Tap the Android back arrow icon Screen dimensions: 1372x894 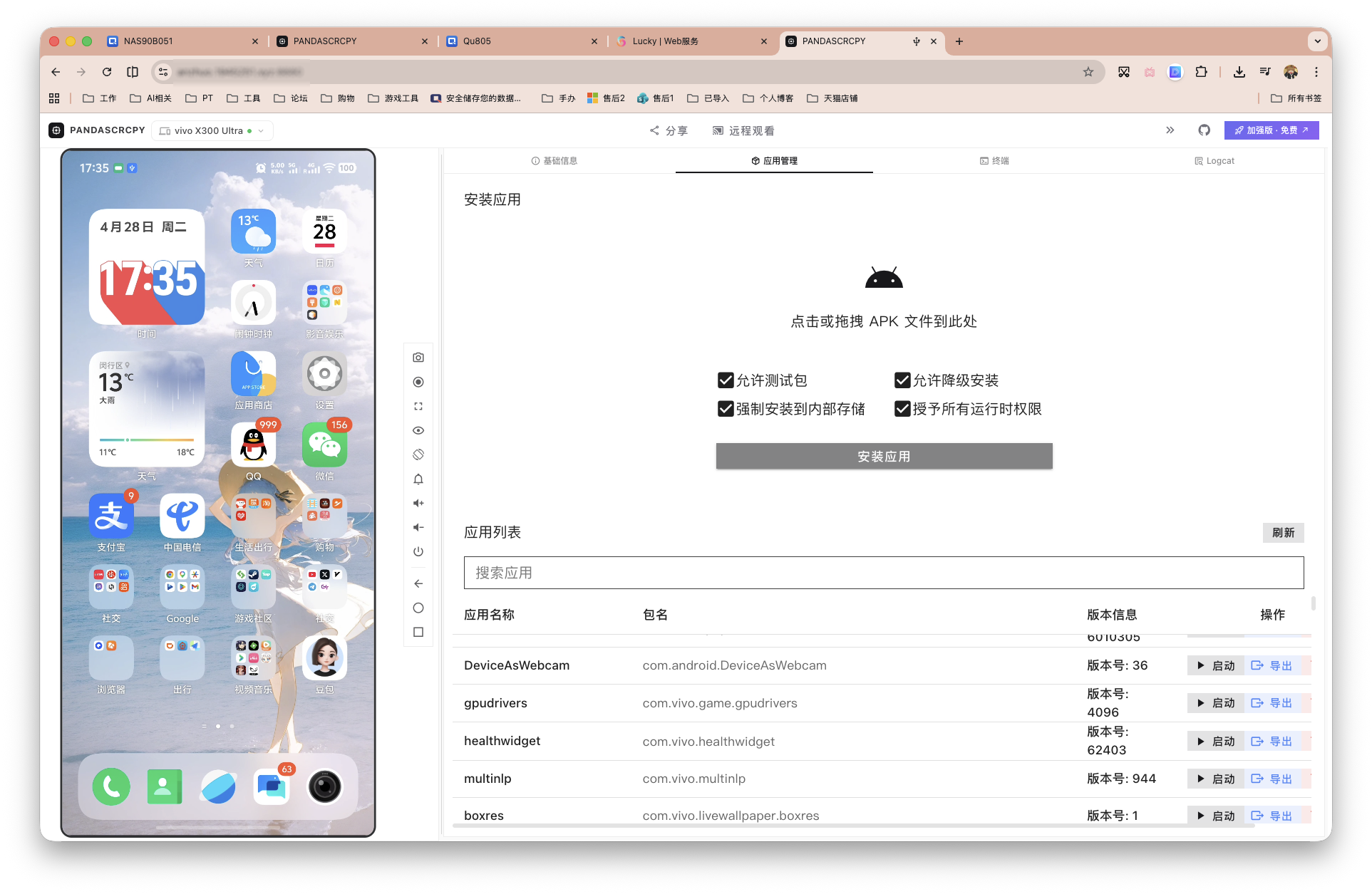pos(418,583)
